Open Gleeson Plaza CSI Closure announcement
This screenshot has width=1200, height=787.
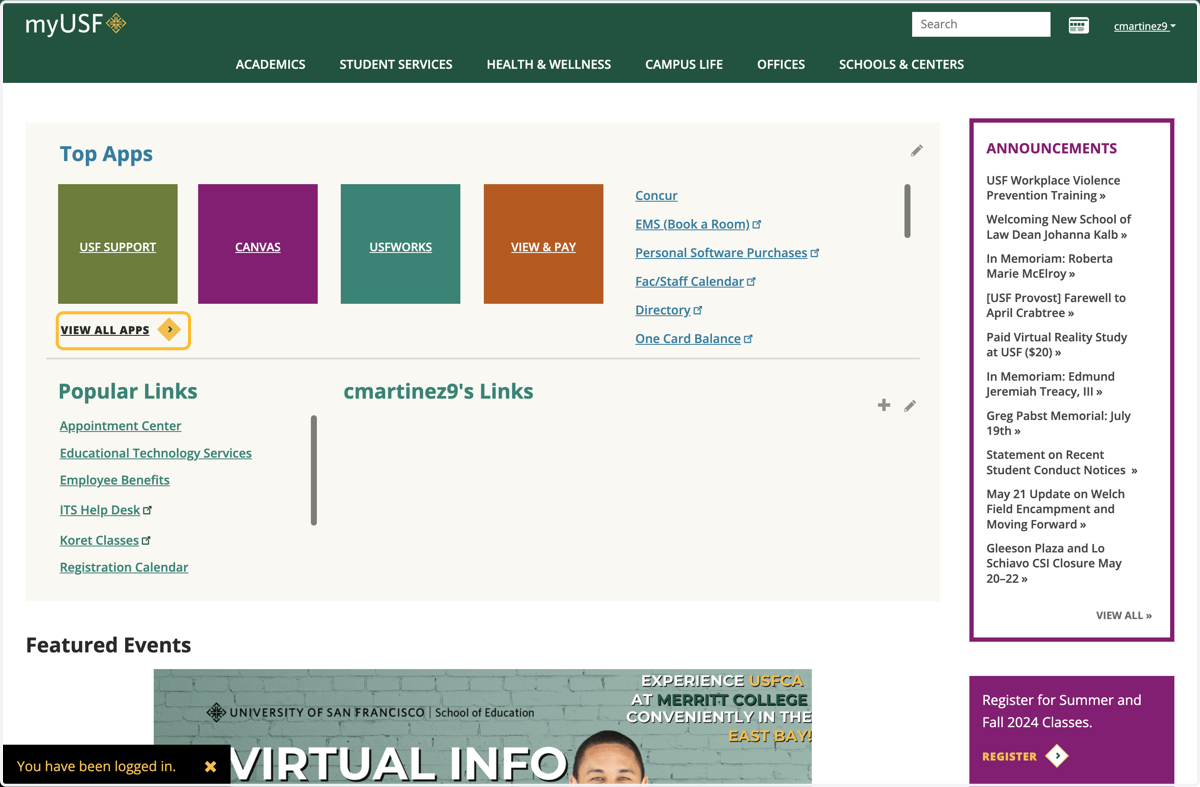1054,563
